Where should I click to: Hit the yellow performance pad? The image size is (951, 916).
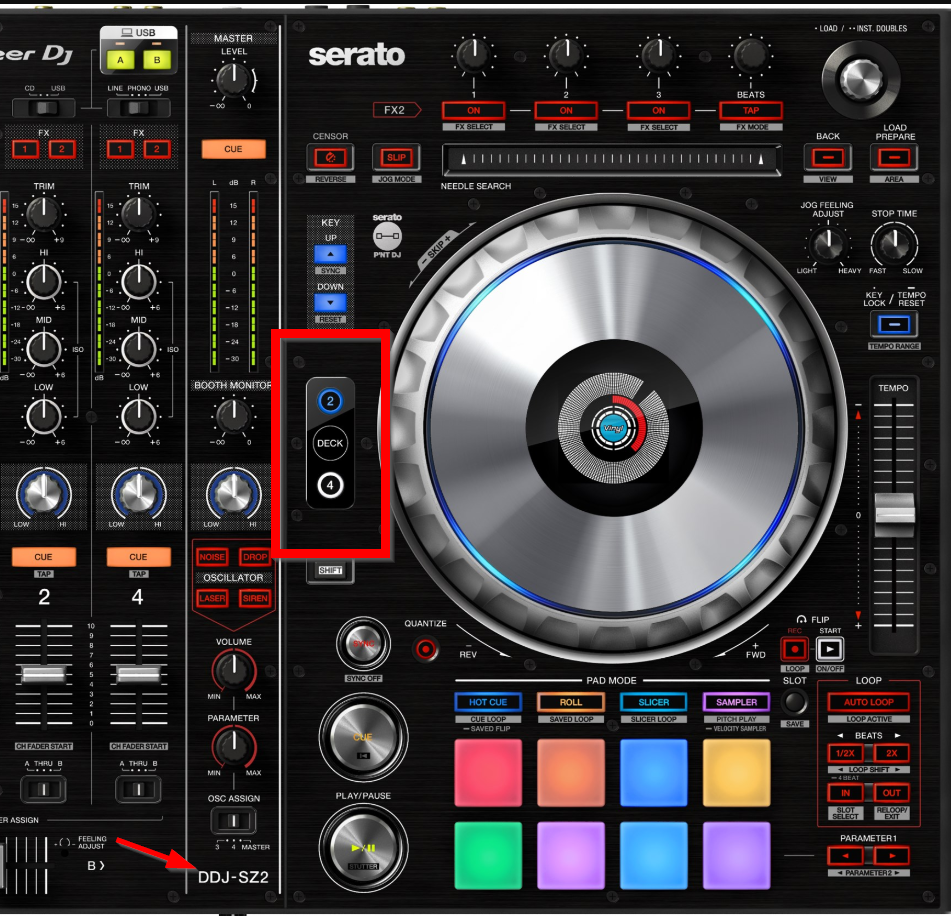tap(736, 772)
